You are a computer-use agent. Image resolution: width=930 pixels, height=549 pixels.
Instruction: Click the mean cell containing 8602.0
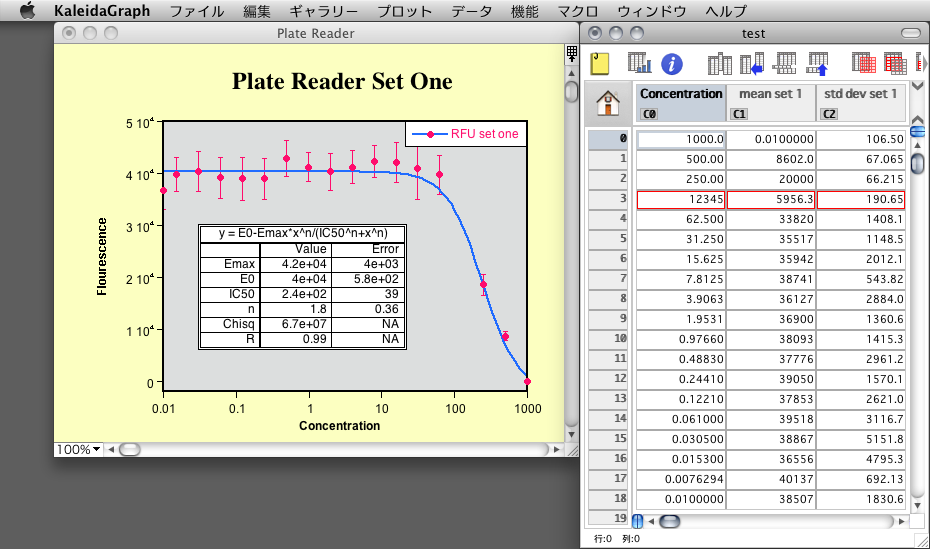pos(771,159)
